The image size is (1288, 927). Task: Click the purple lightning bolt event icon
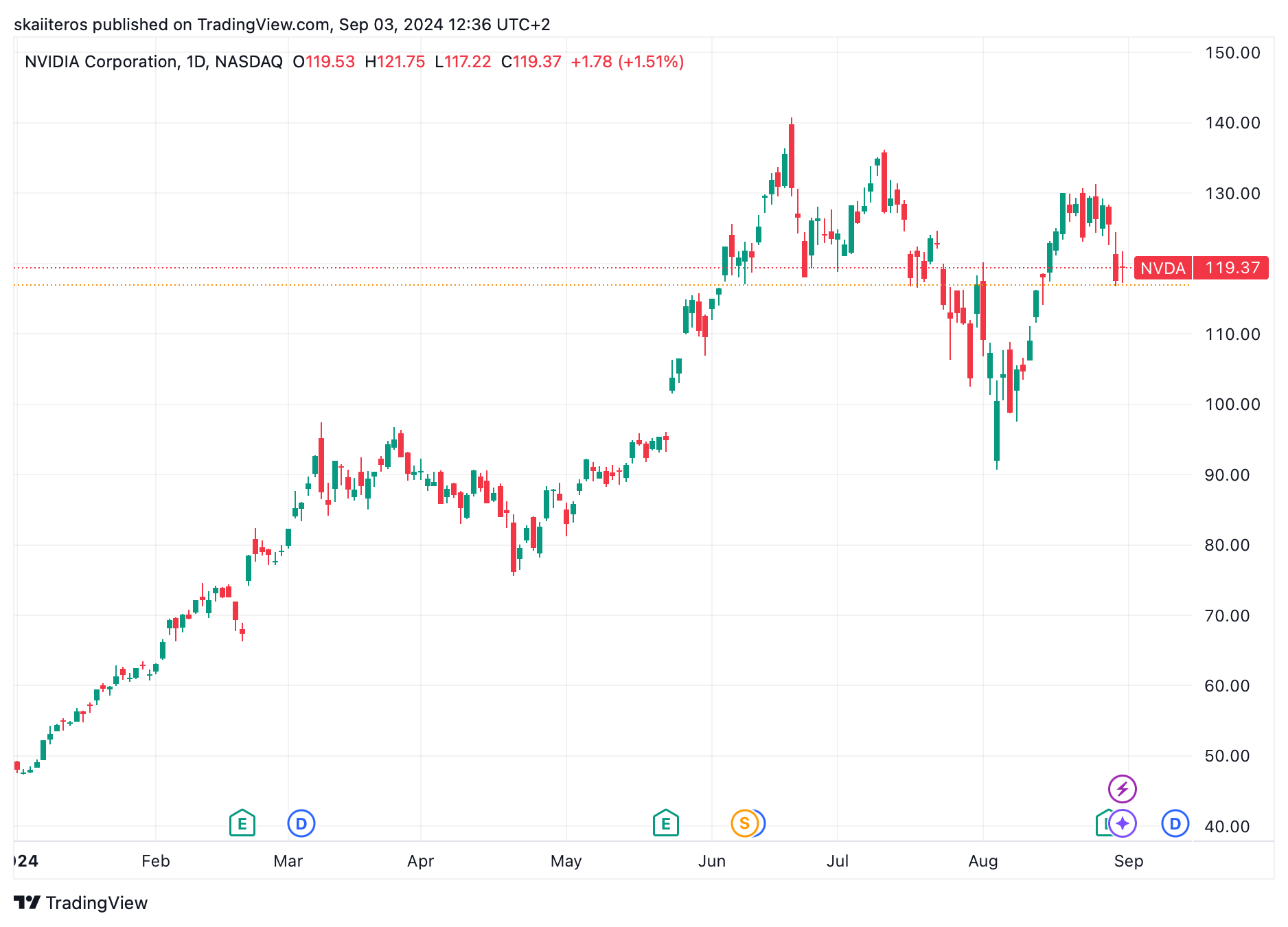(x=1123, y=789)
